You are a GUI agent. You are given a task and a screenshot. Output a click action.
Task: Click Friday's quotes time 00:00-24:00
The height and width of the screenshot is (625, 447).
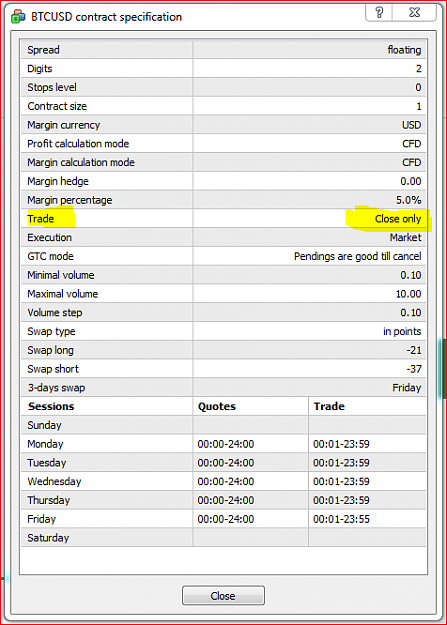(x=226, y=519)
